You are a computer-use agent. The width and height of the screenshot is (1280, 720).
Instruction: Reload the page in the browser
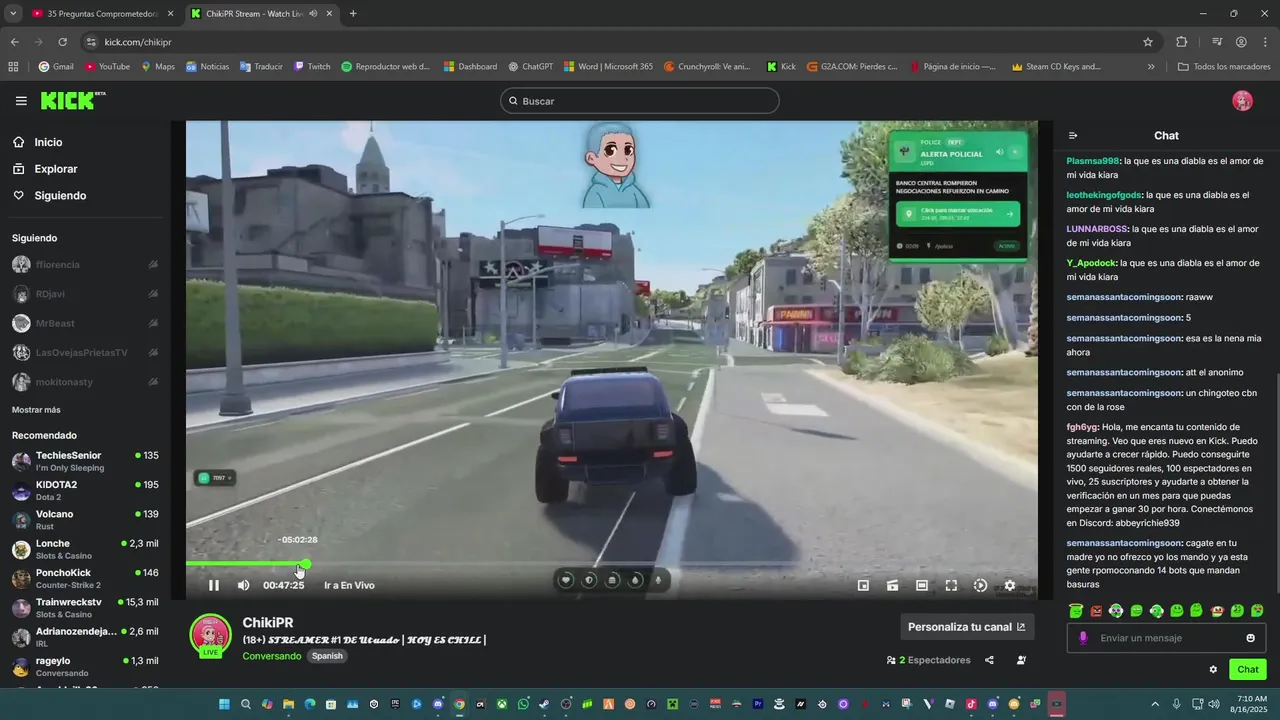(62, 42)
